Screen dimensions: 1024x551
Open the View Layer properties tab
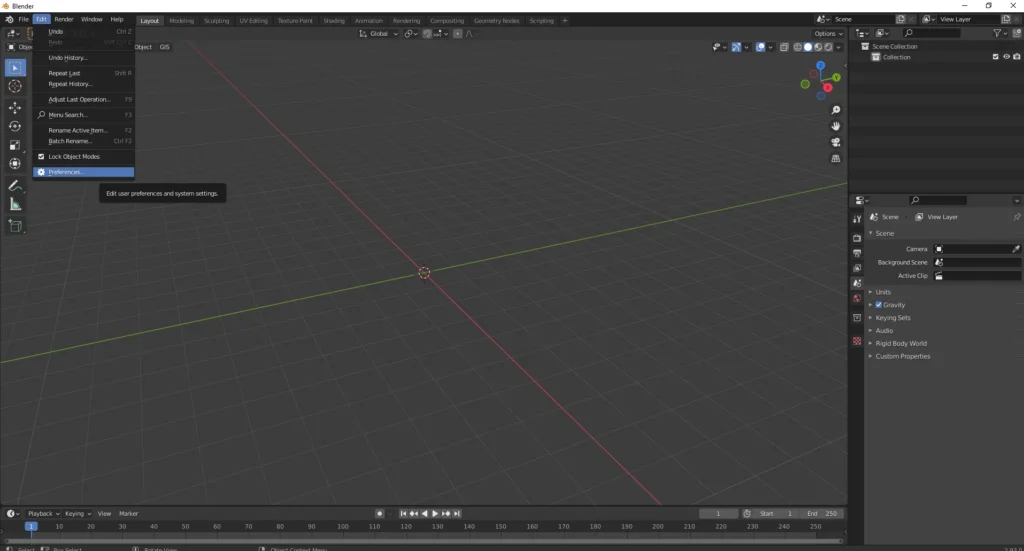click(x=857, y=268)
